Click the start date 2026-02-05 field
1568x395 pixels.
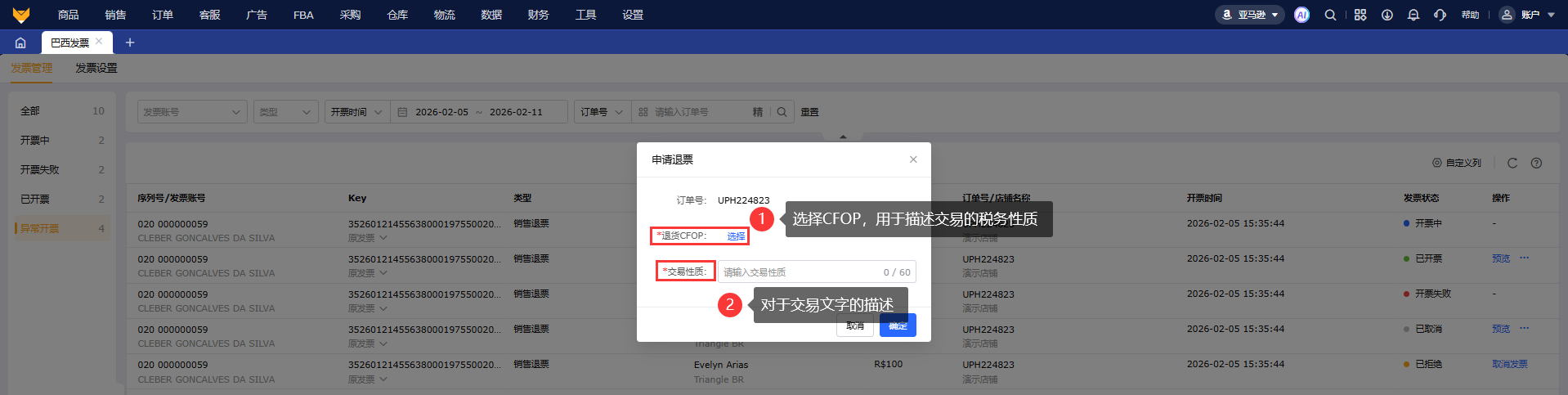pyautogui.click(x=441, y=112)
